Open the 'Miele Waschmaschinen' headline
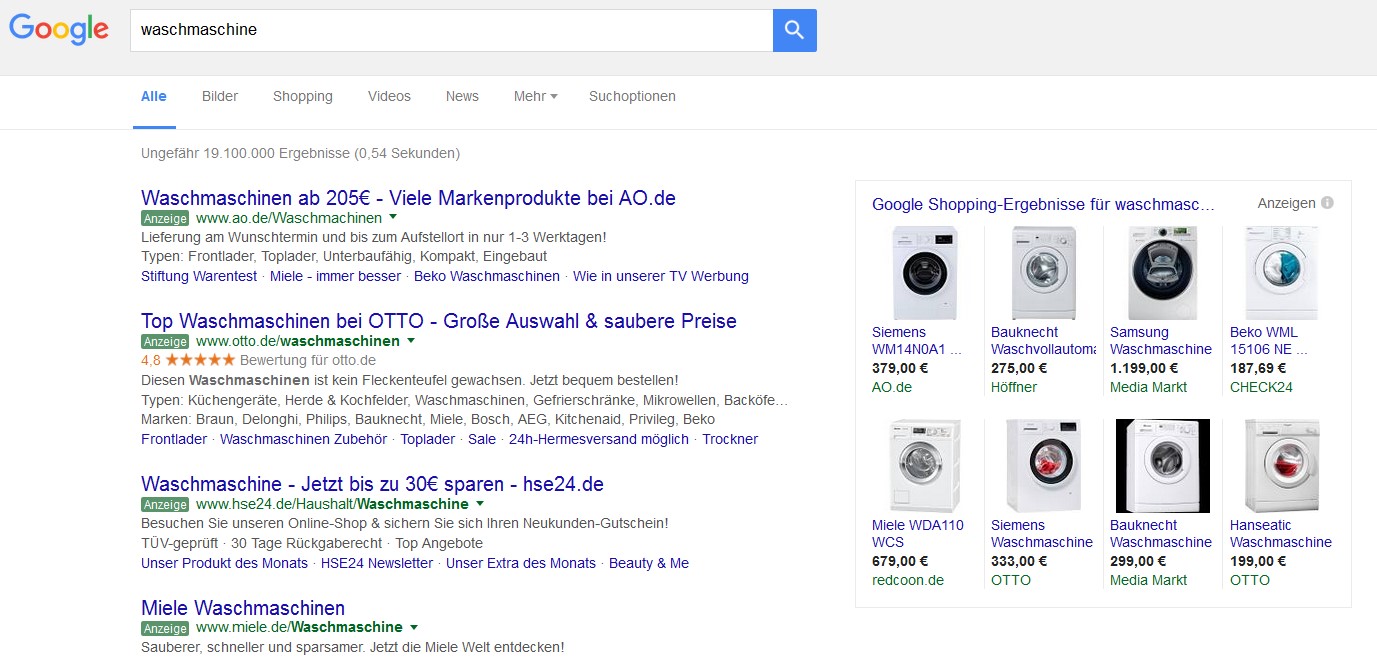 (243, 608)
